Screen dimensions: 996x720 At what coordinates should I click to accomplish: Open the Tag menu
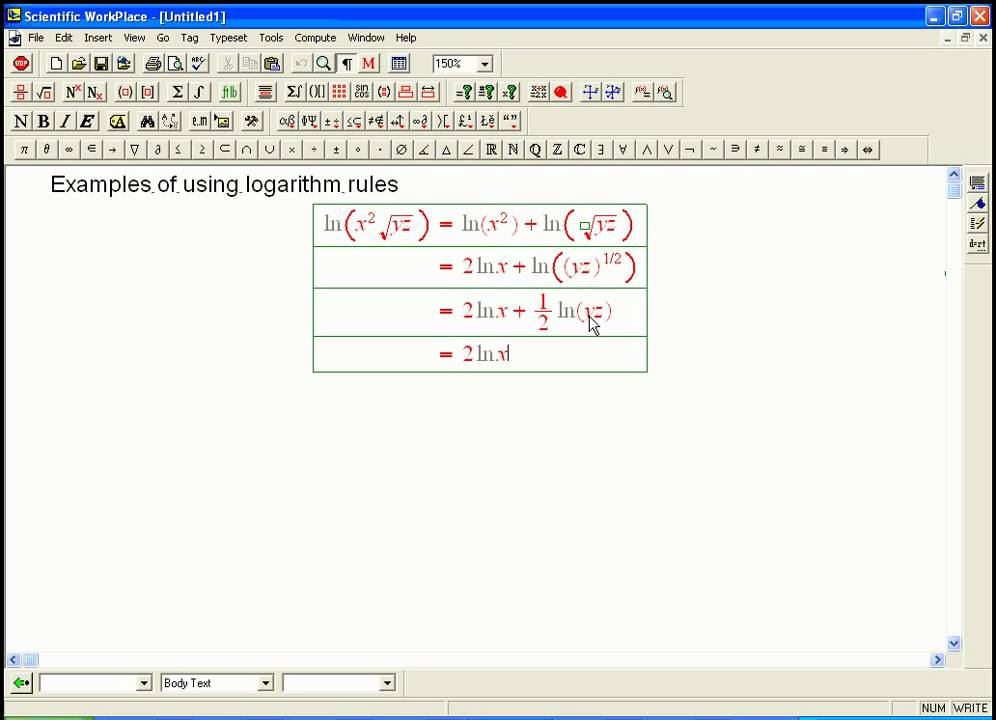(189, 37)
